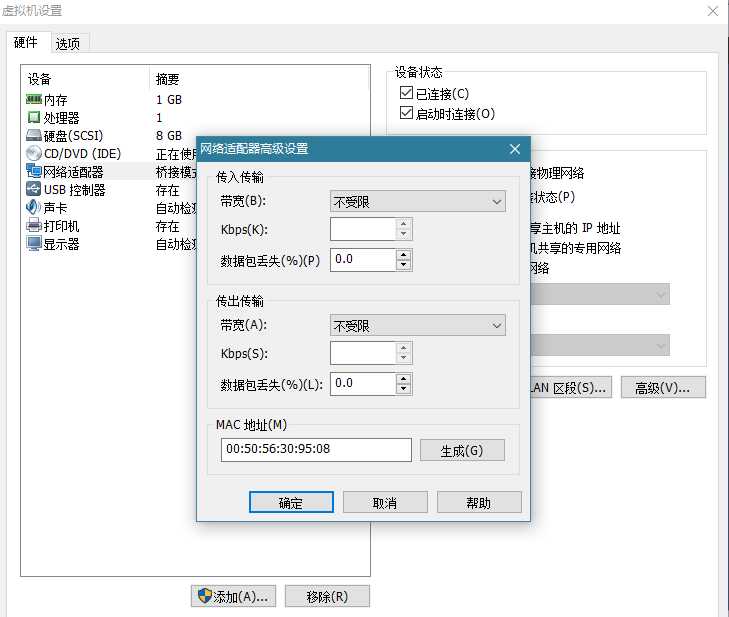This screenshot has height=617, width=729.
Task: Select the printer (打印机) icon
Action: pyautogui.click(x=34, y=226)
